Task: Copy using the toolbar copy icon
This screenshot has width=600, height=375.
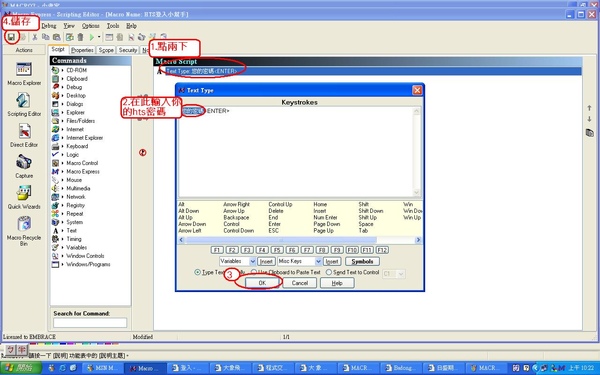Action: tap(46, 37)
